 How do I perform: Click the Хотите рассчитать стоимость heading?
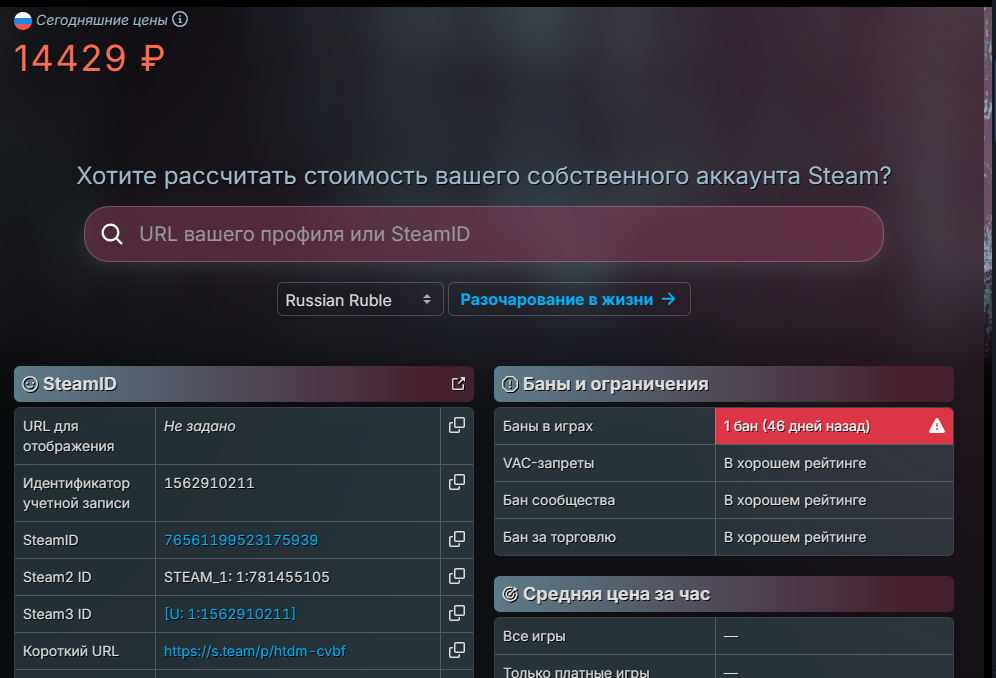pyautogui.click(x=484, y=175)
